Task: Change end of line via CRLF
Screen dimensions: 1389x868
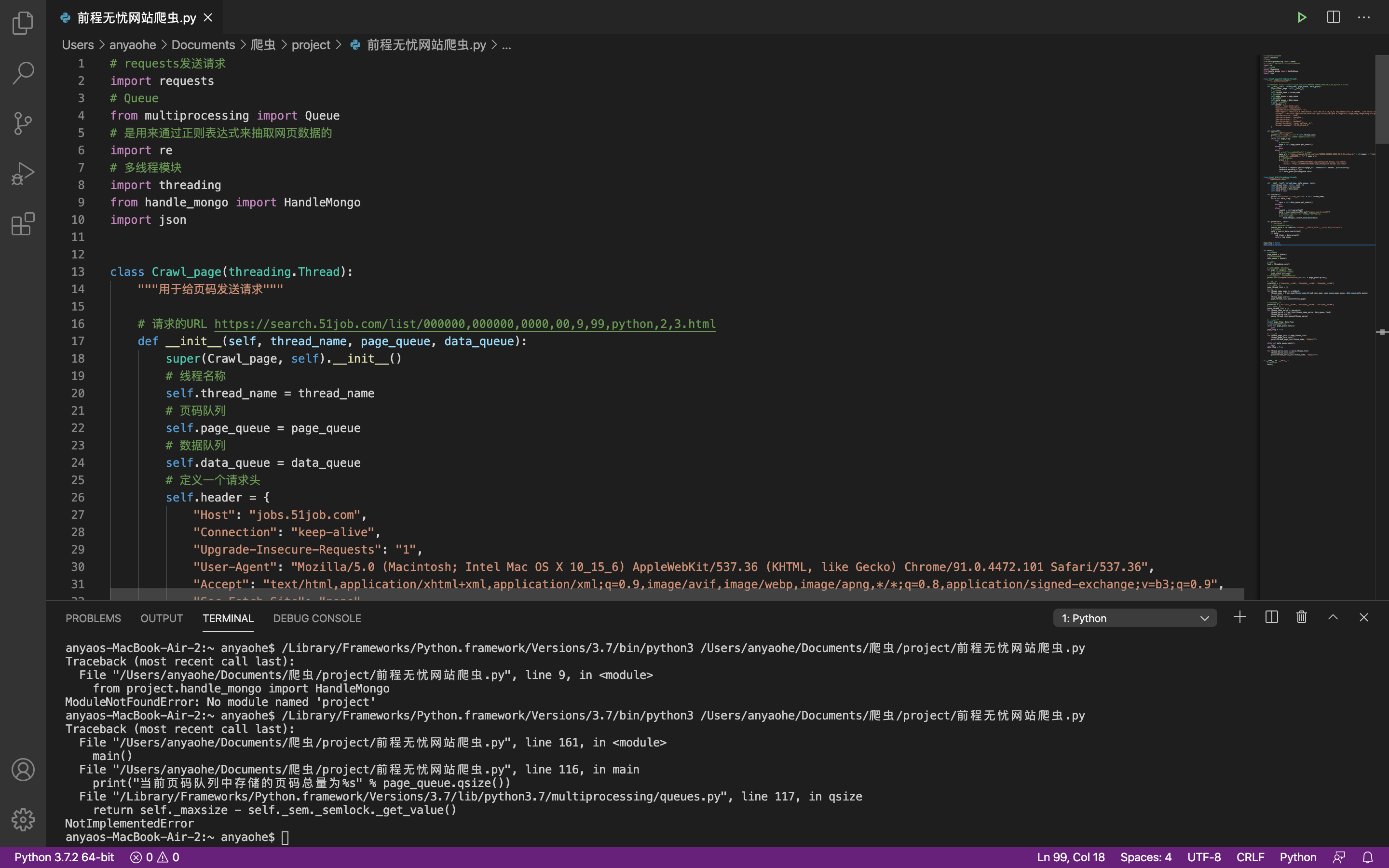Action: point(1250,857)
